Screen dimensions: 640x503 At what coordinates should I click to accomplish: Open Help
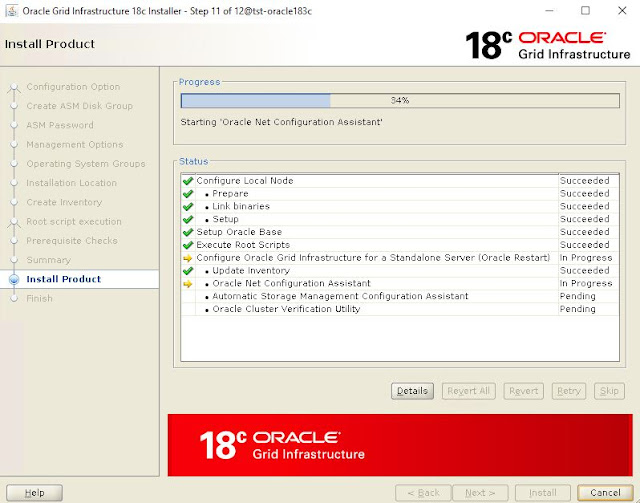coord(35,493)
